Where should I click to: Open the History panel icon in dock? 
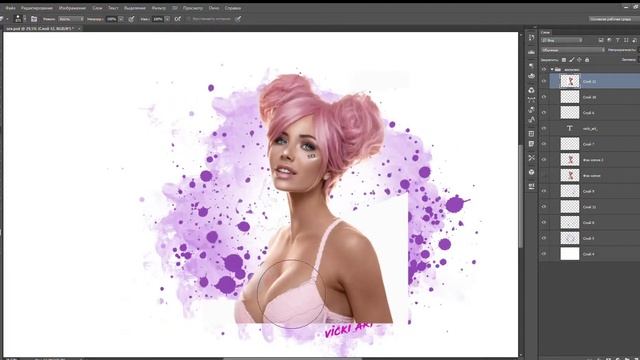[x=531, y=38]
